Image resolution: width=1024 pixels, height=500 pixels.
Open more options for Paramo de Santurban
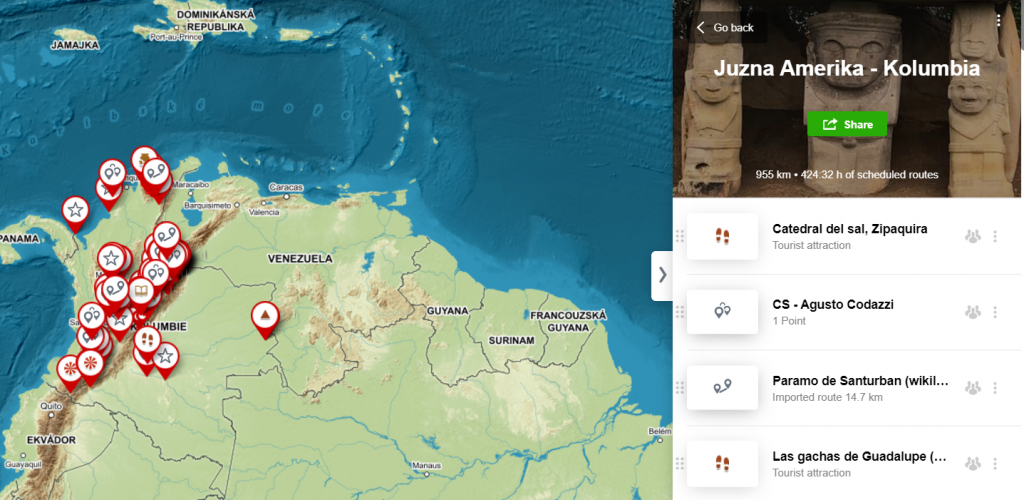tap(995, 388)
